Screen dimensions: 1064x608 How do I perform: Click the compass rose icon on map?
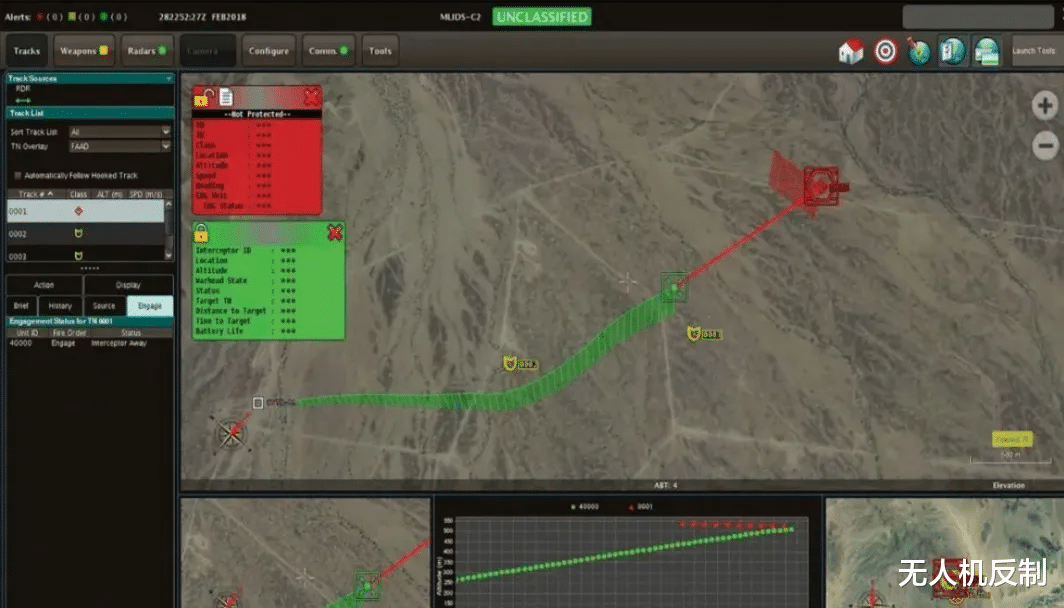(231, 434)
